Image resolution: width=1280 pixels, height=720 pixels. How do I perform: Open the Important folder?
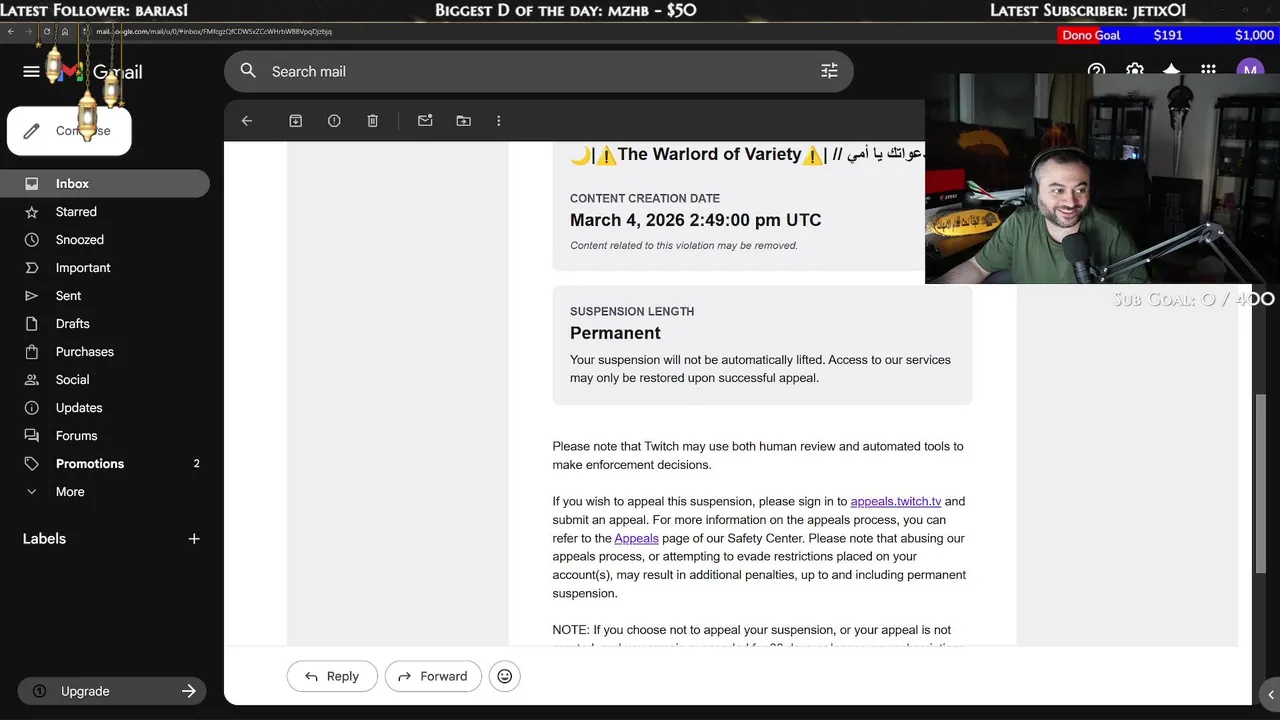tap(105, 268)
